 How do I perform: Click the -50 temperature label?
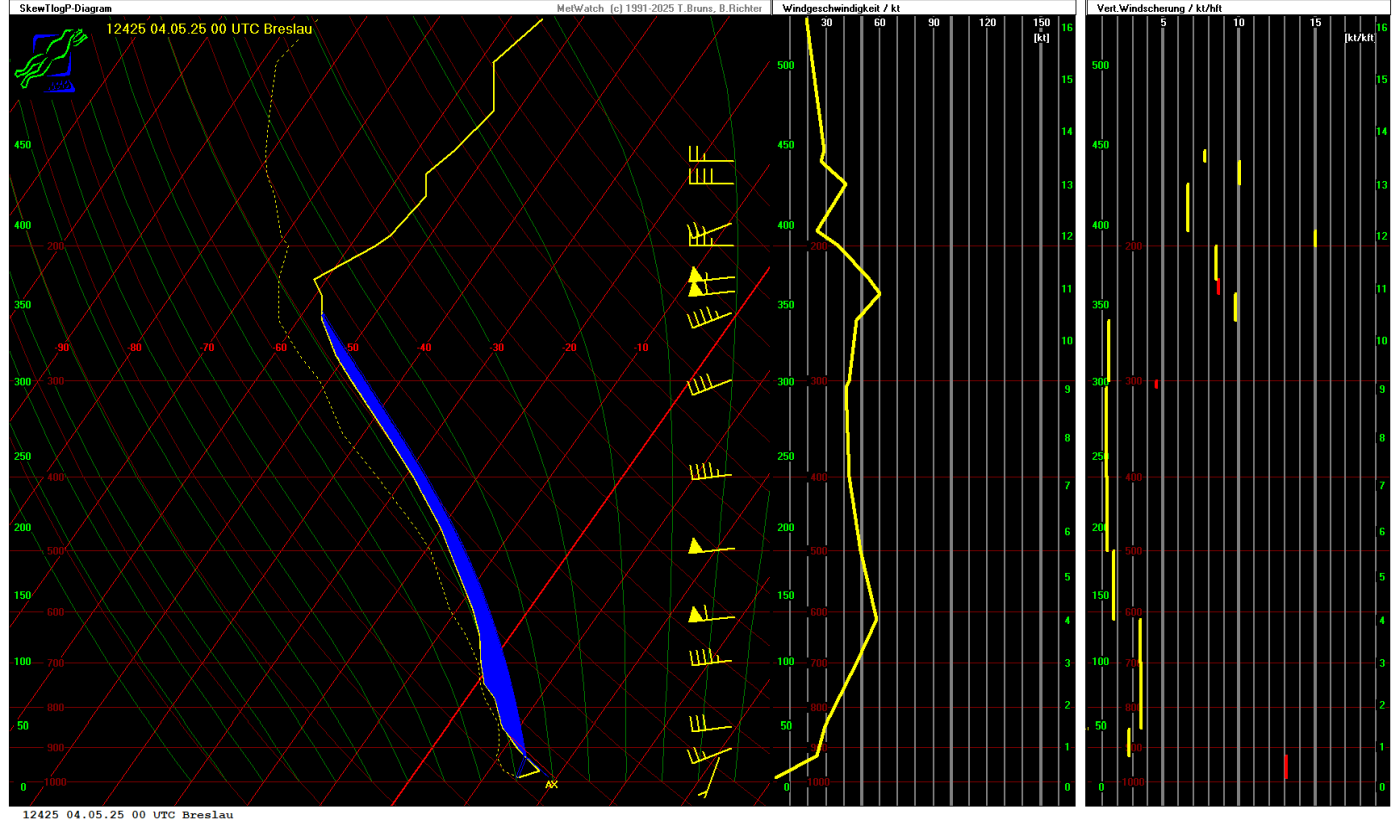click(352, 348)
